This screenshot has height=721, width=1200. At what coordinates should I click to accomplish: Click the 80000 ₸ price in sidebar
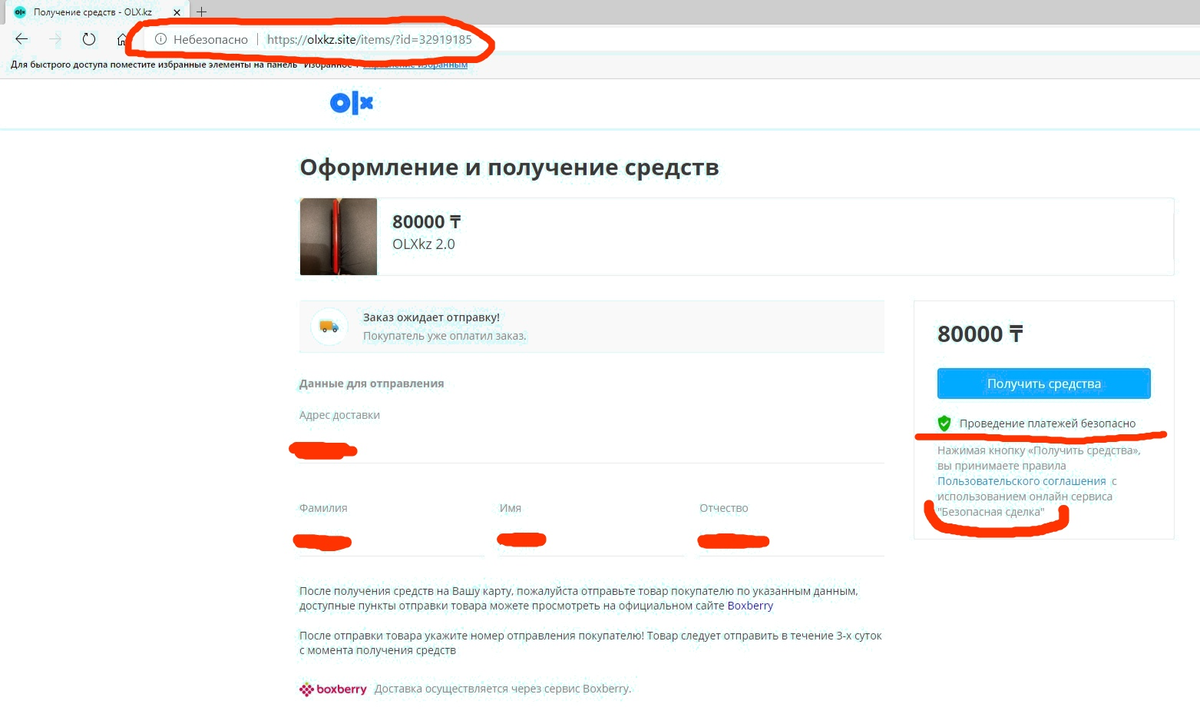point(979,334)
